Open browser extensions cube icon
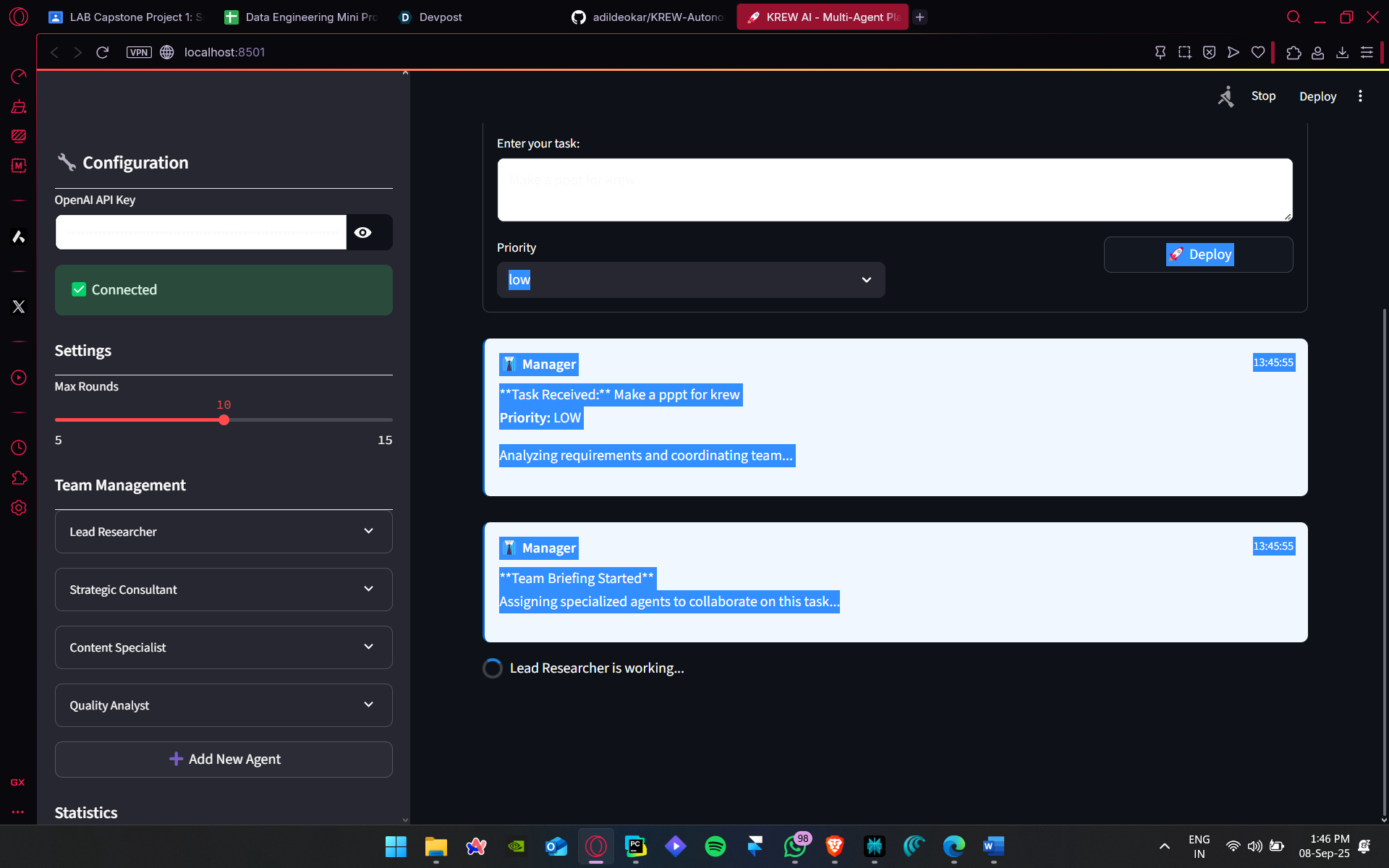Image resolution: width=1389 pixels, height=868 pixels. coord(1294,52)
